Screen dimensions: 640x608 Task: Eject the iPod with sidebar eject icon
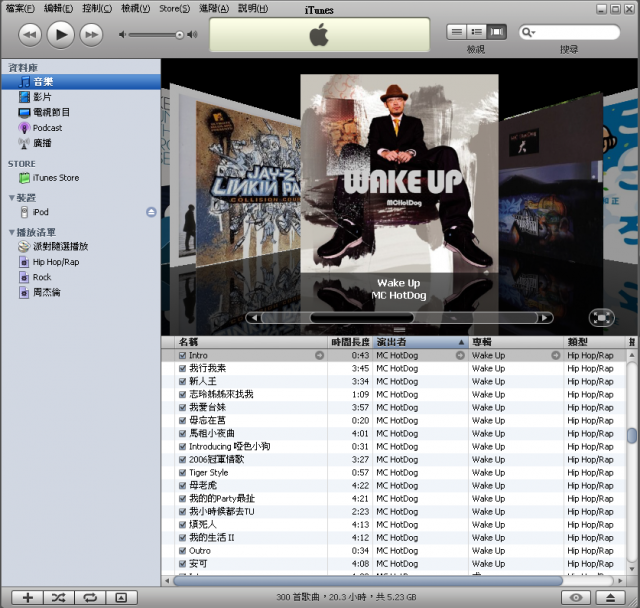[x=151, y=212]
